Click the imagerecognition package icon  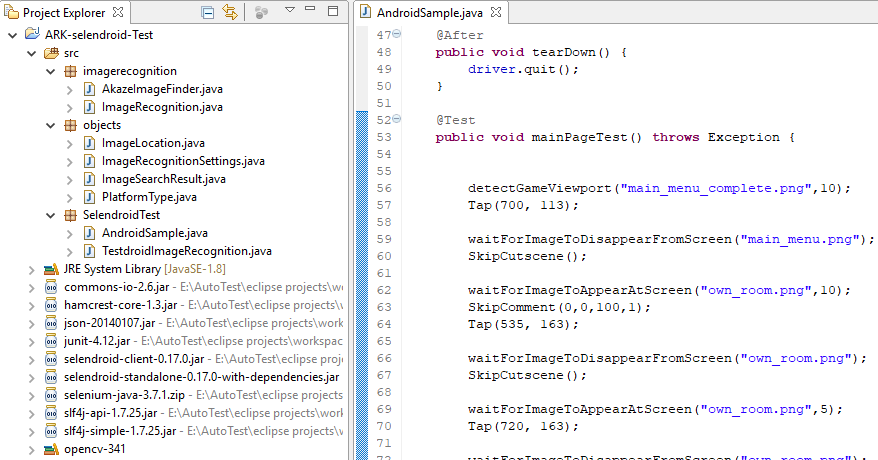[71, 71]
